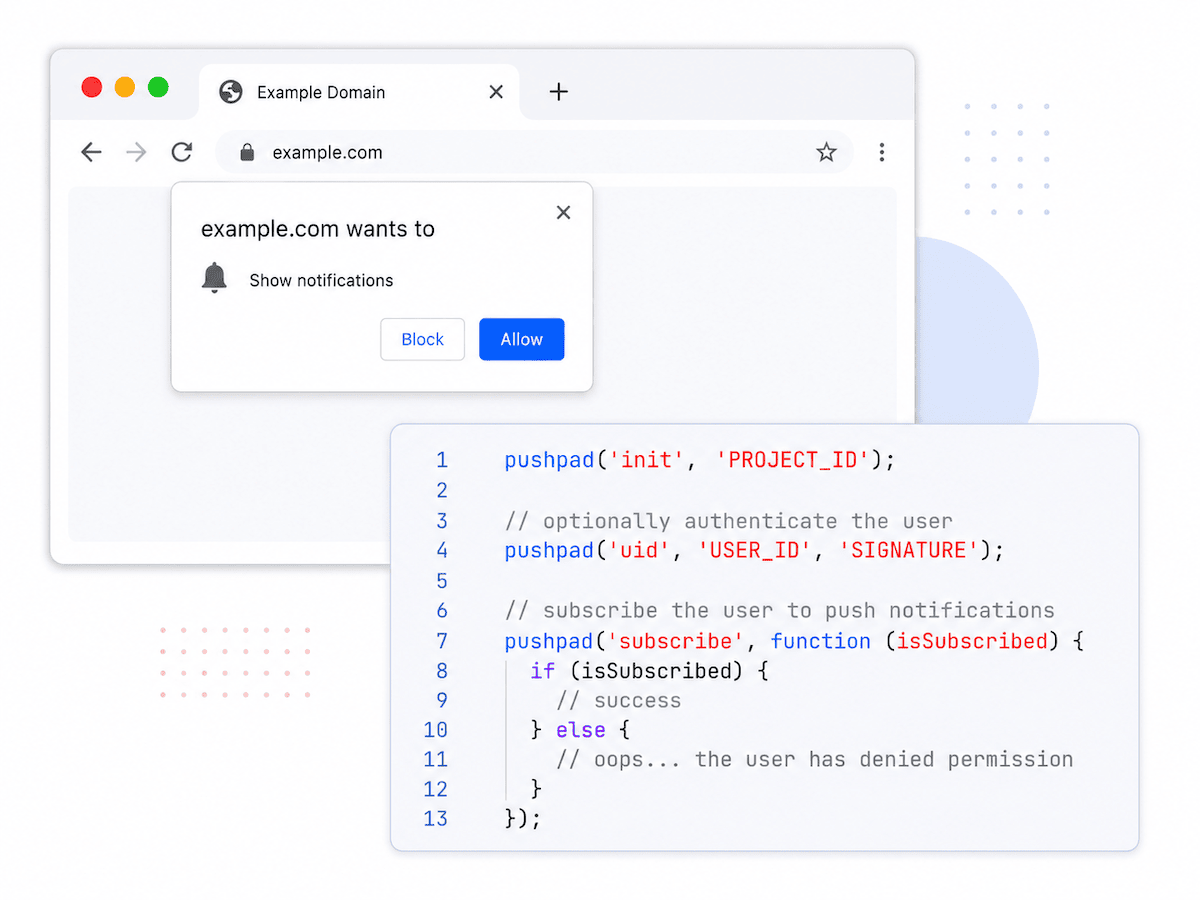This screenshot has height=900, width=1200.
Task: Bookmark the page with the star icon
Action: (826, 152)
